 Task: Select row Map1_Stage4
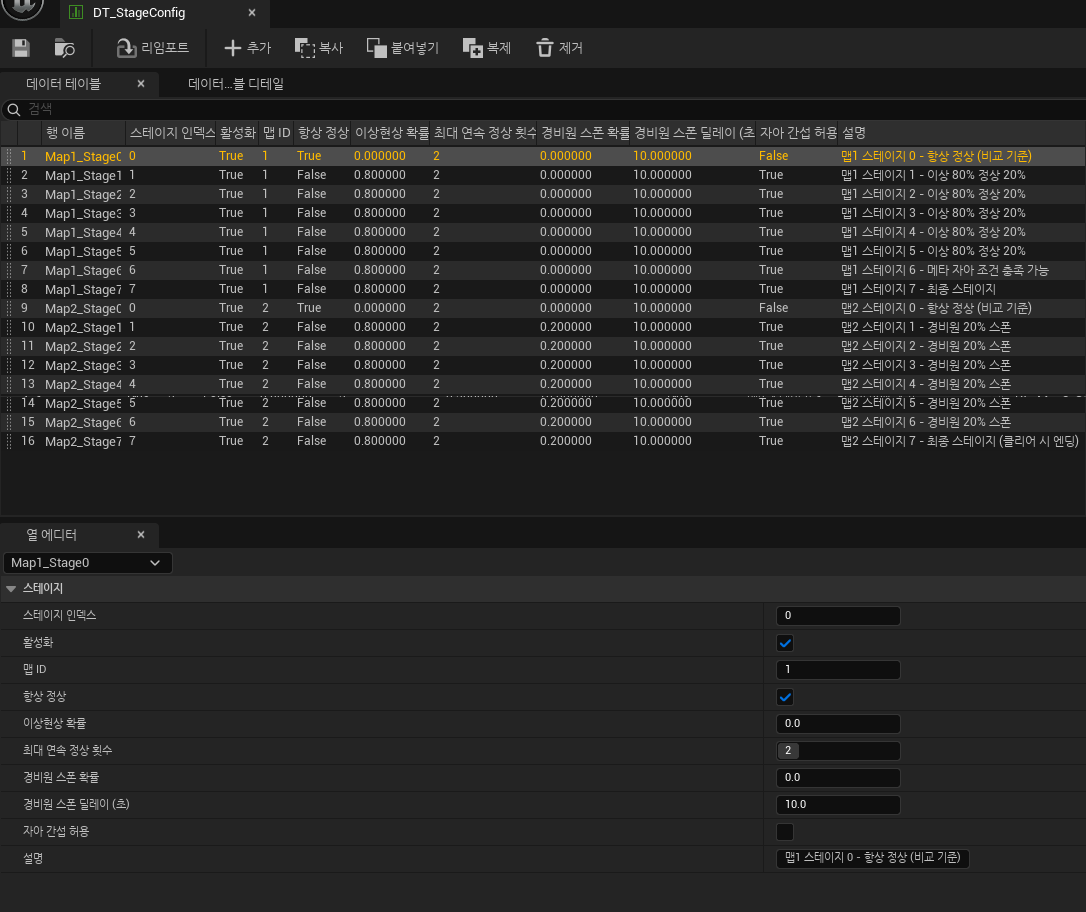tap(543, 232)
